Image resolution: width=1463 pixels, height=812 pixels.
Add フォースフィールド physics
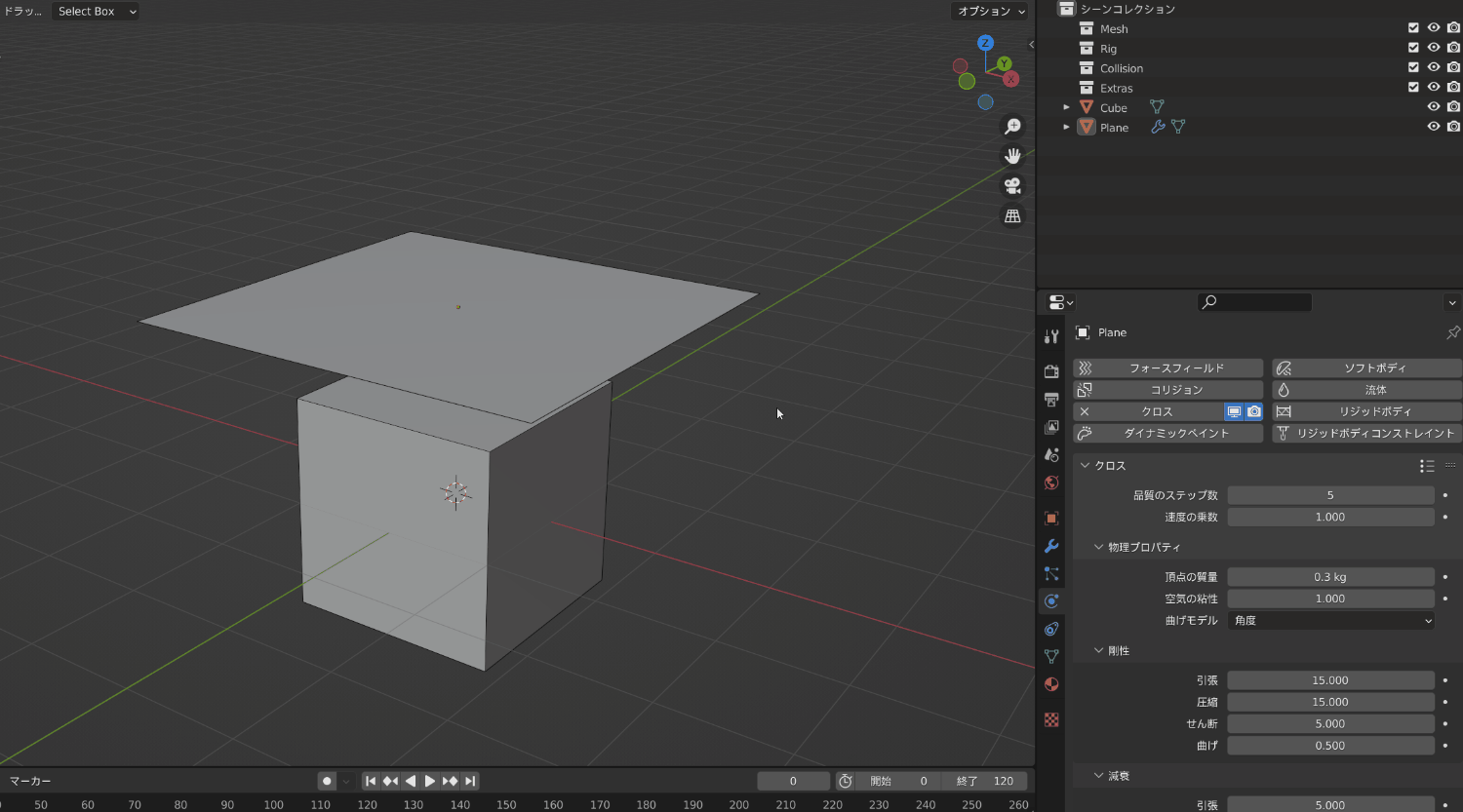(x=1168, y=368)
